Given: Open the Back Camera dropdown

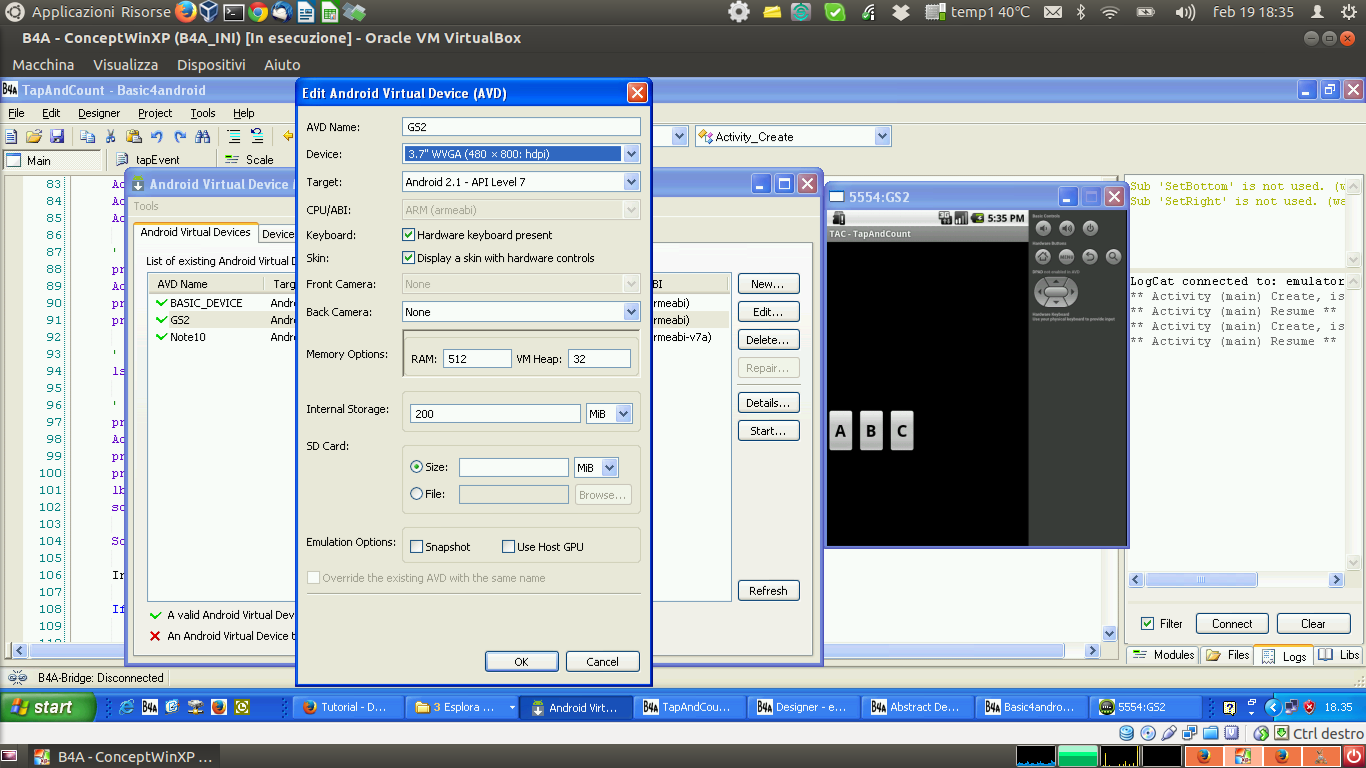Looking at the screenshot, I should point(631,312).
